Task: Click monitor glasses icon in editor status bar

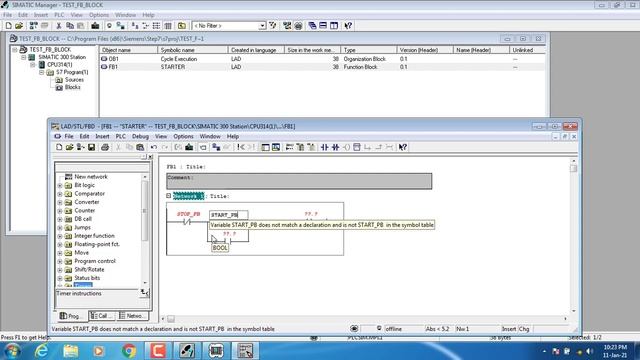Action: click(x=354, y=329)
